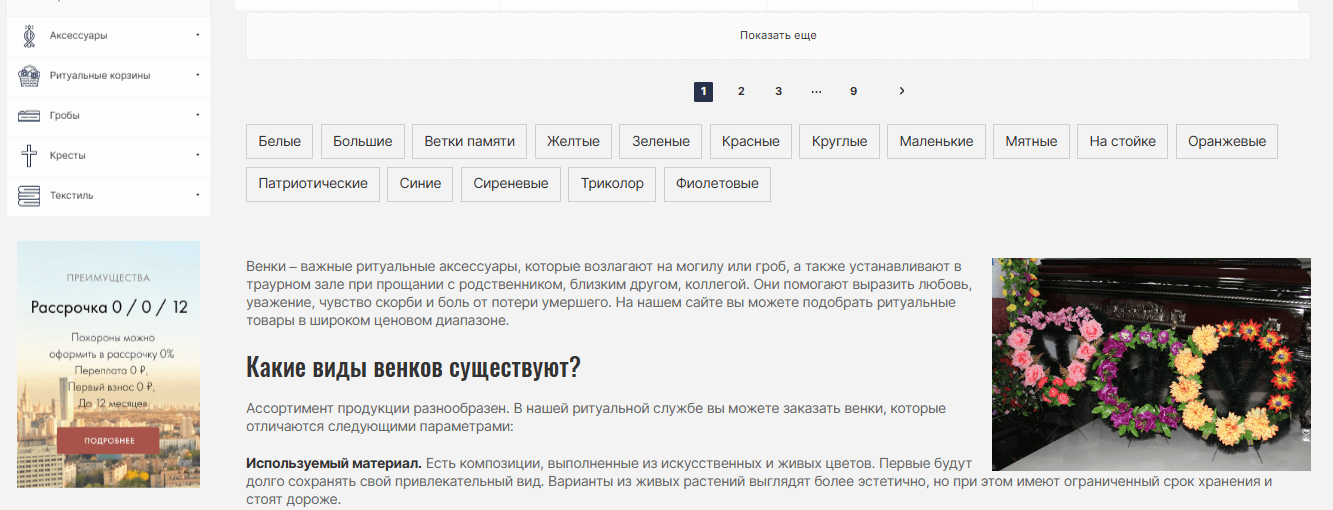The image size is (1333, 510).
Task: Click the Гробы coffin icon
Action: pyautogui.click(x=29, y=116)
